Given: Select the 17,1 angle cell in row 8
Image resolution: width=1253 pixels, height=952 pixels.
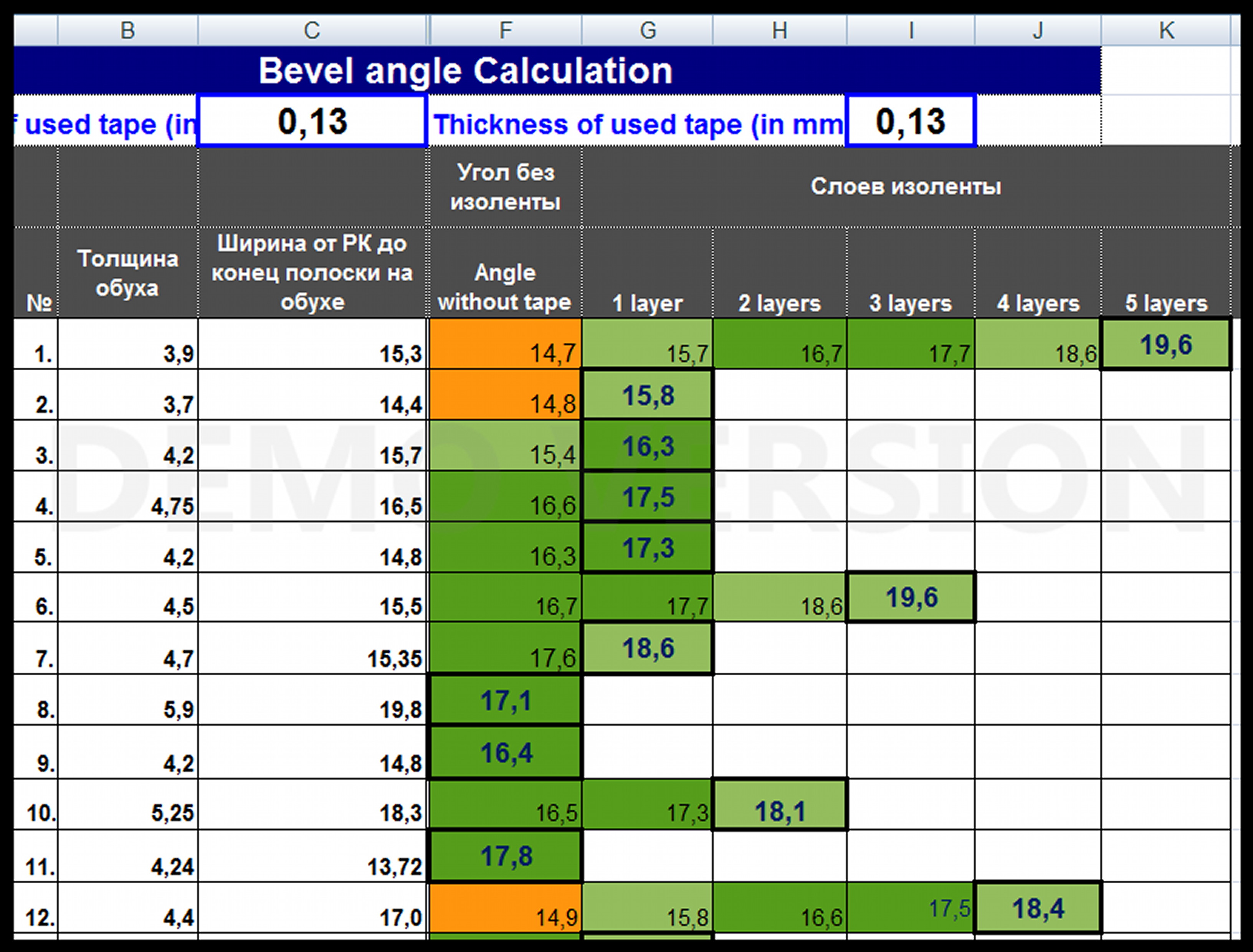Looking at the screenshot, I should (505, 700).
